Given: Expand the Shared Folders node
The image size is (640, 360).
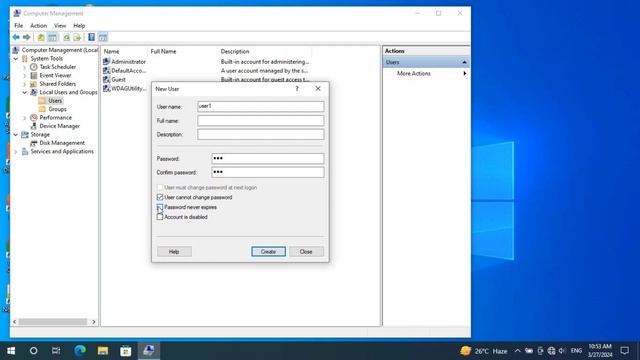Looking at the screenshot, I should pyautogui.click(x=24, y=84).
